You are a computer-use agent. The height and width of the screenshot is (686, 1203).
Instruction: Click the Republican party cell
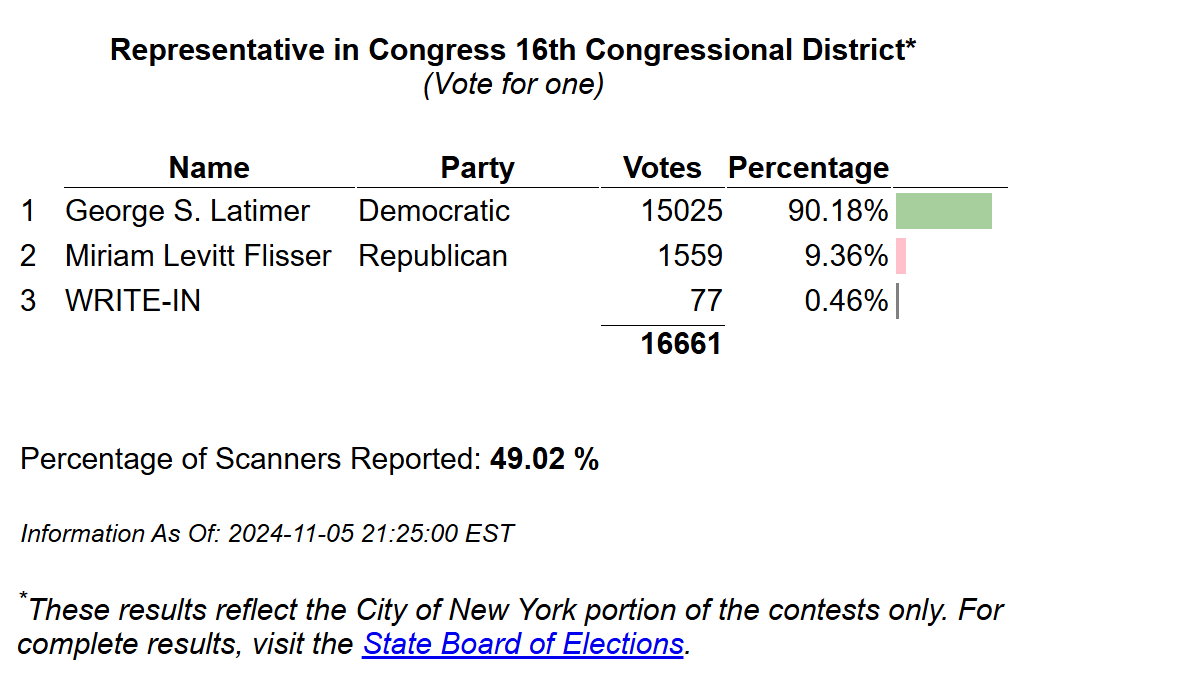[x=433, y=256]
